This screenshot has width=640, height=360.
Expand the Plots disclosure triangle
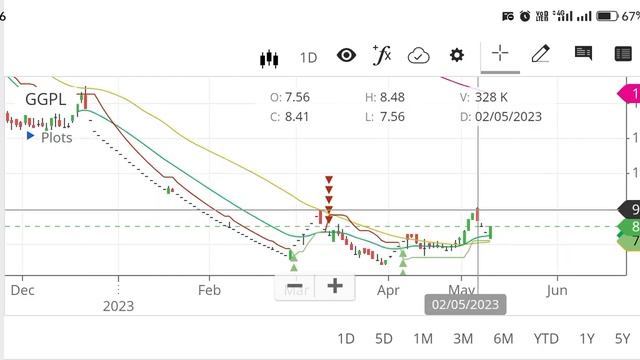pos(30,136)
